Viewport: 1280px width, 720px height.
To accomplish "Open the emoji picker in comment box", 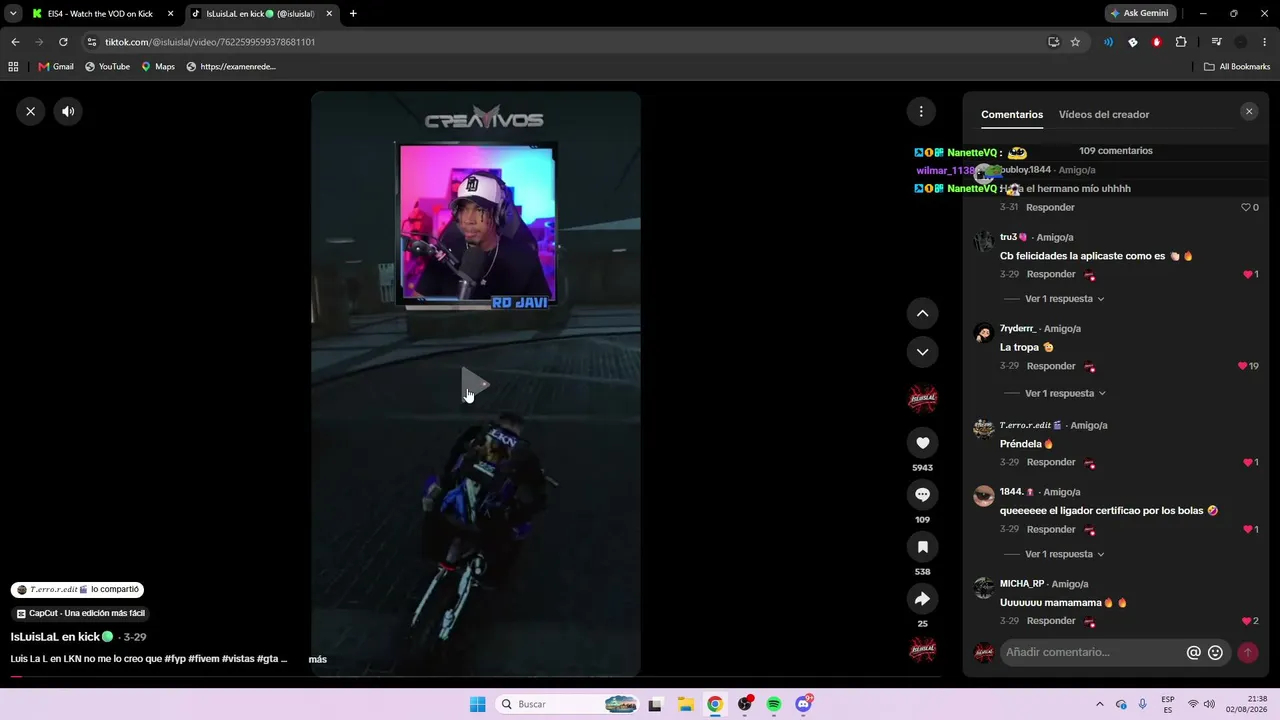I will point(1215,652).
